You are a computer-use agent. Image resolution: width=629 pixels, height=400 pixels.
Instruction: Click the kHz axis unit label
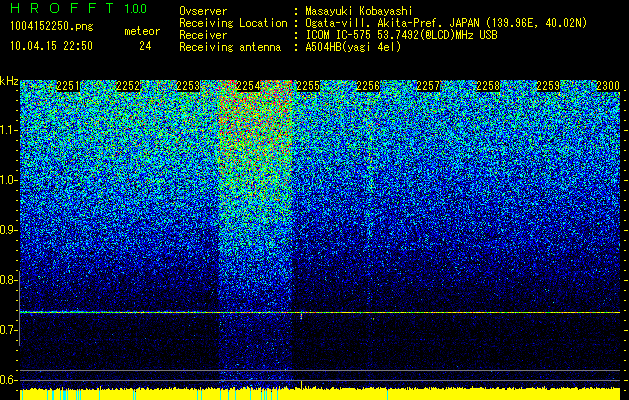tap(9, 81)
